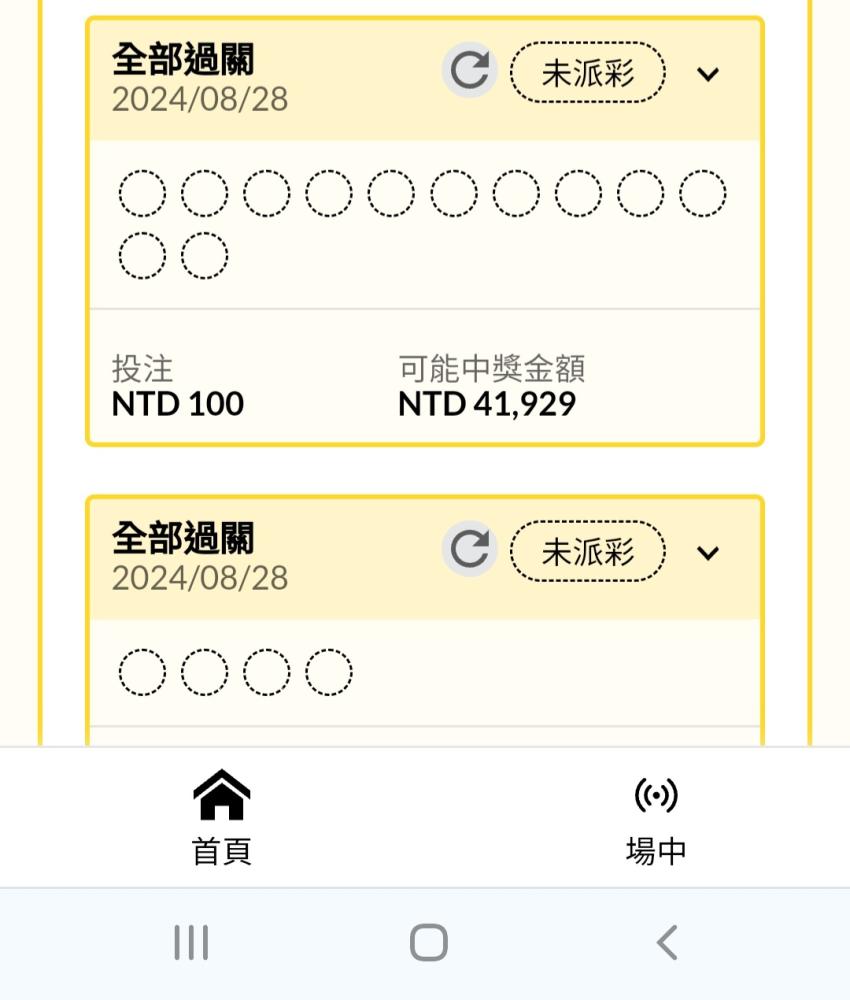Tap the live broadcast signal icon
Screen dimensions: 850x1000
[656, 795]
